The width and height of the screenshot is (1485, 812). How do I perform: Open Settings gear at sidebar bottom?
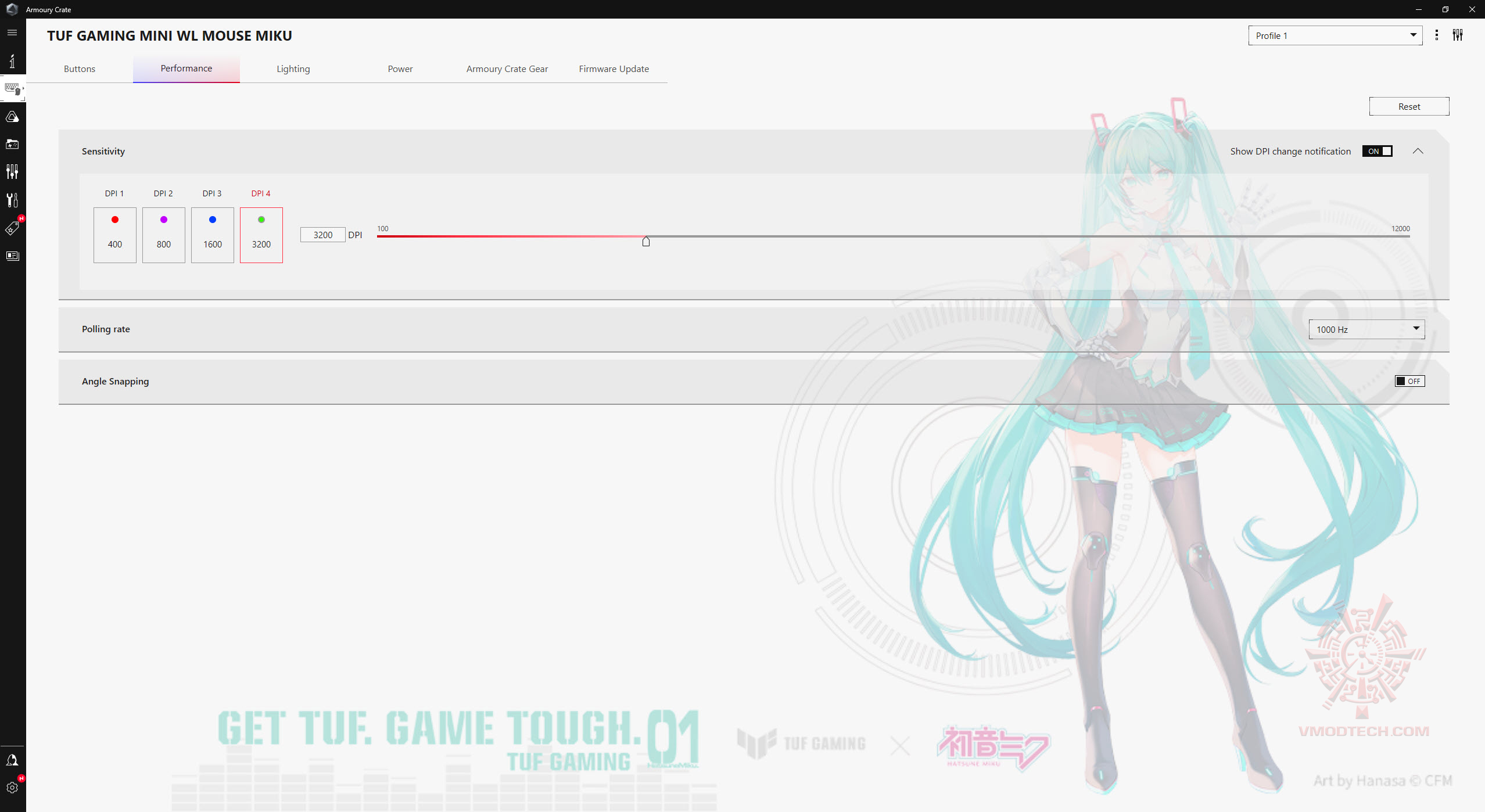(12, 788)
